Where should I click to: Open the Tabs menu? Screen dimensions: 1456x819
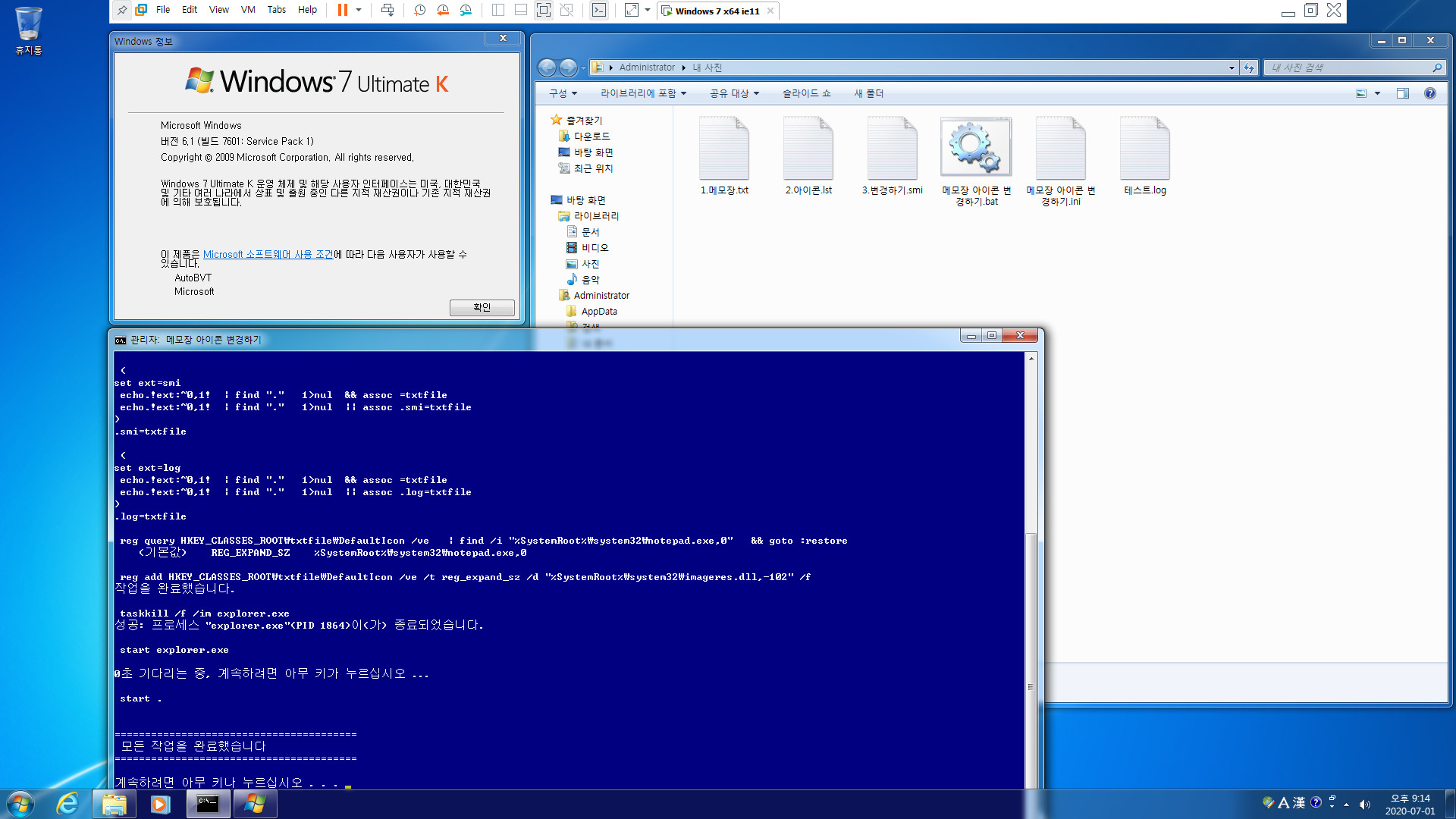point(277,10)
